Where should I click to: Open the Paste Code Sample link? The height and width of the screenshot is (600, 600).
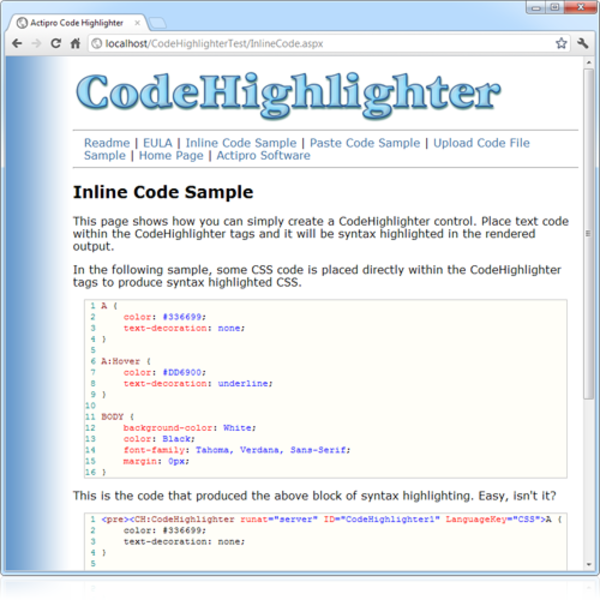[364, 143]
